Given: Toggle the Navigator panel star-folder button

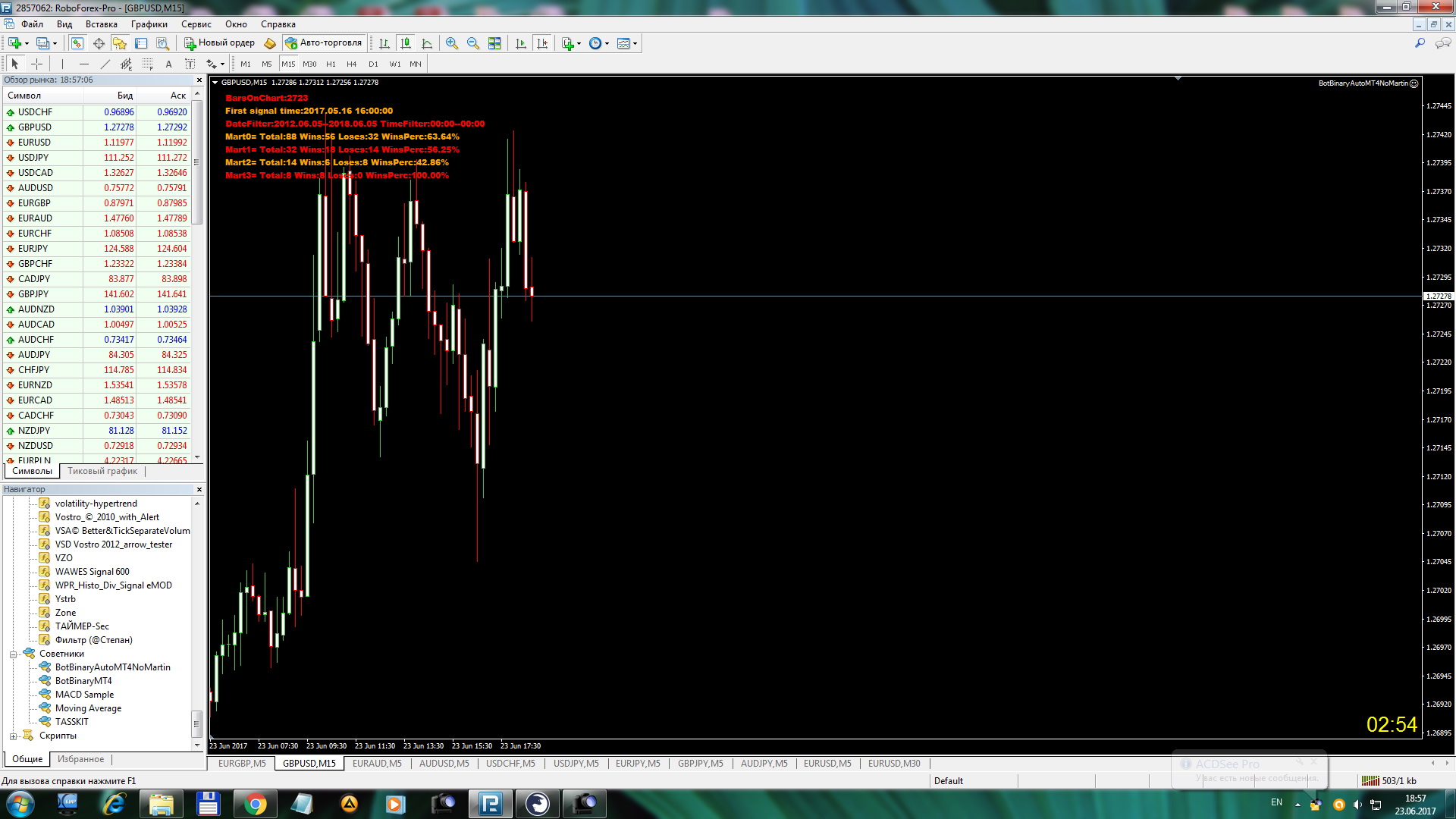Looking at the screenshot, I should point(120,43).
